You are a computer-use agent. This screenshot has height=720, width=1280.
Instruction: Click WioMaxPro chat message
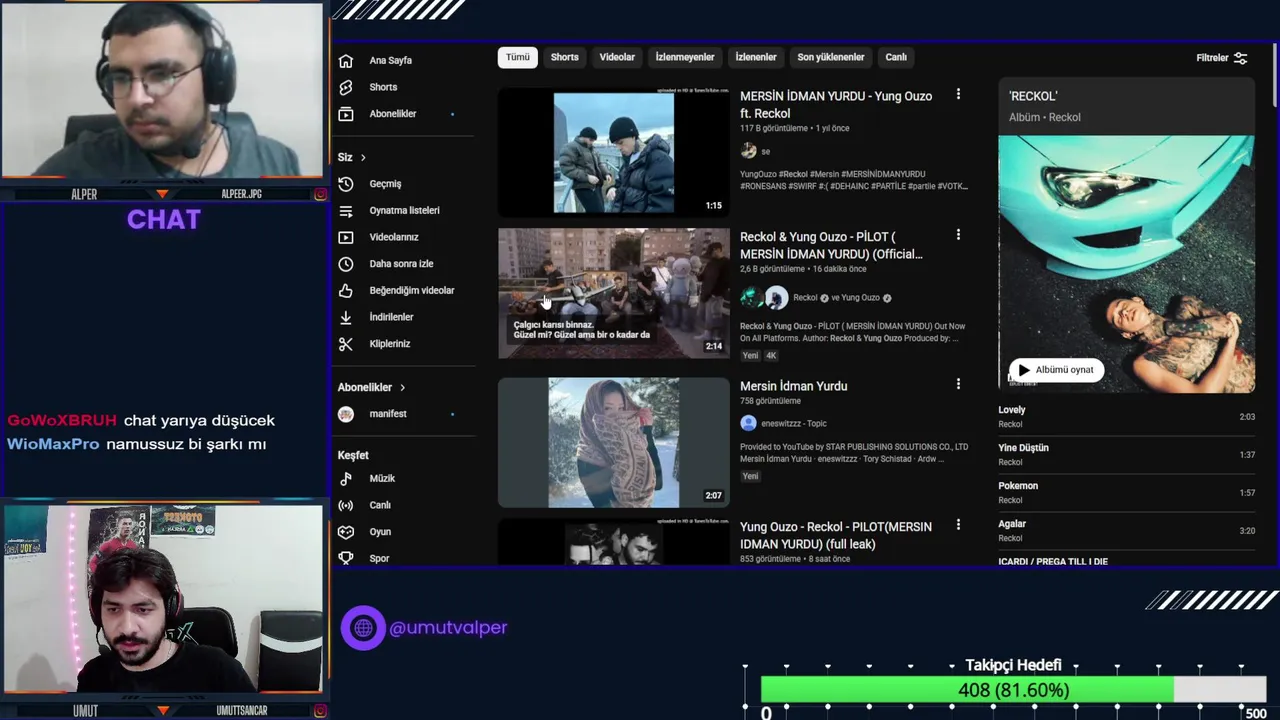point(137,444)
